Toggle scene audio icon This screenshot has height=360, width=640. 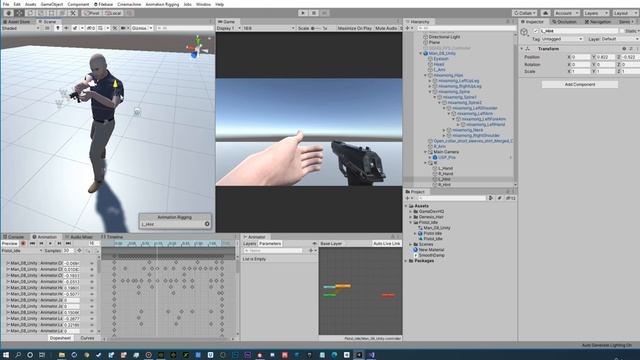tap(66, 28)
